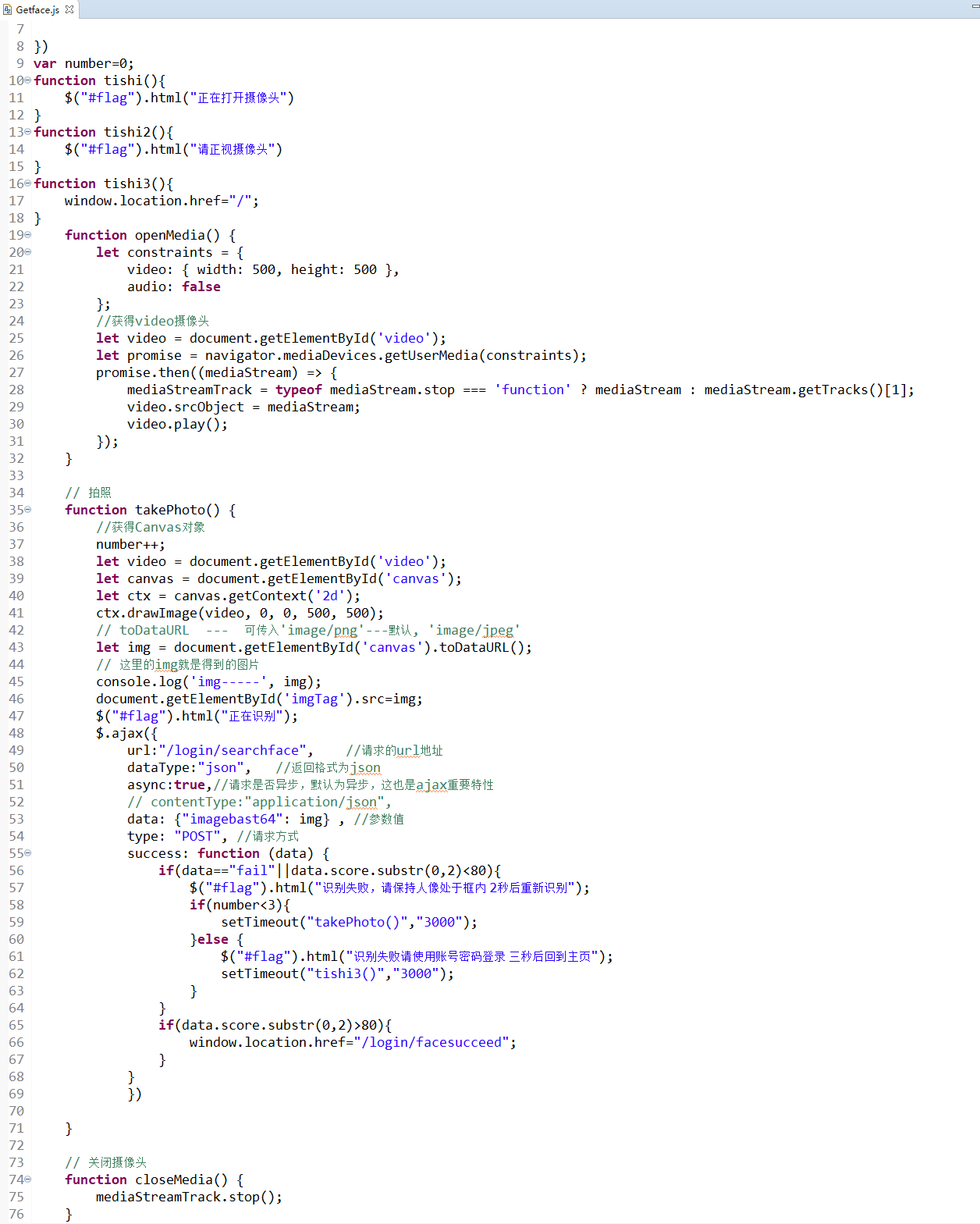Click 'video.srcObject = mediaStream;' line
Viewport: 980px width, 1224px height.
243,407
